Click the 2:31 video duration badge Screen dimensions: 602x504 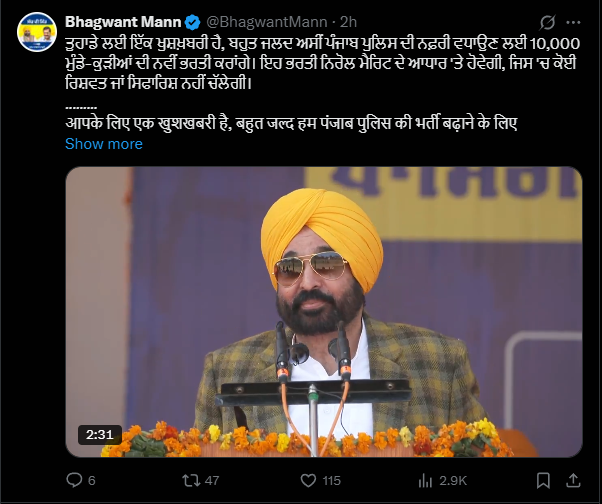[x=100, y=435]
